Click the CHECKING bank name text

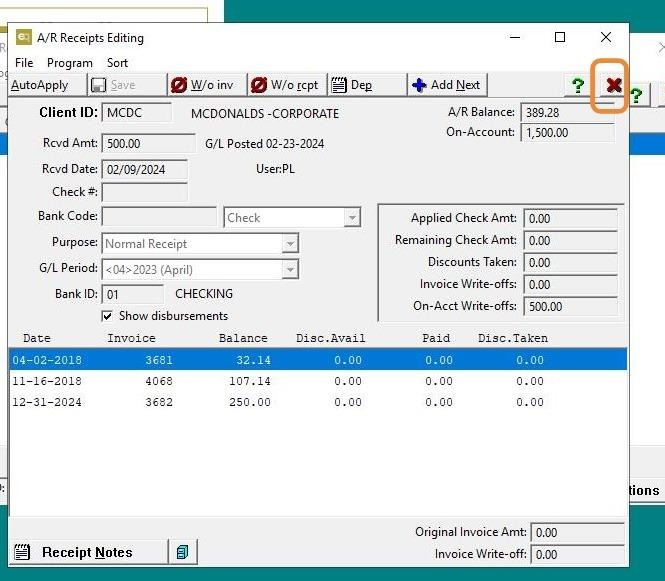204,293
